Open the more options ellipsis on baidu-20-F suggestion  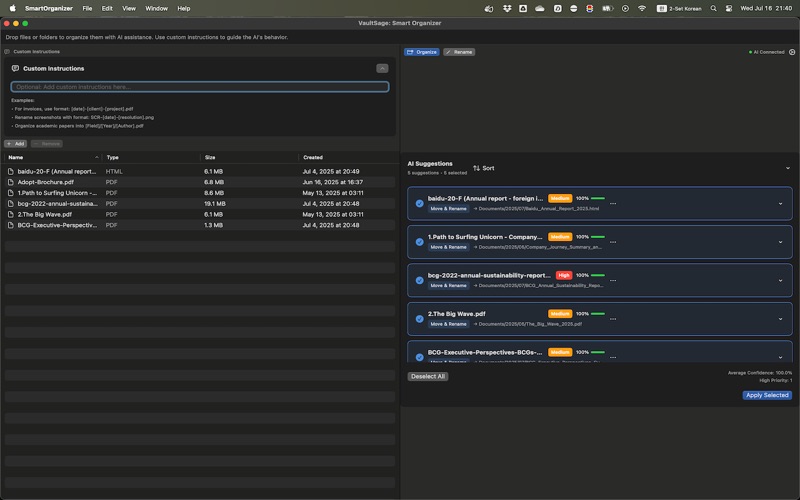click(613, 204)
